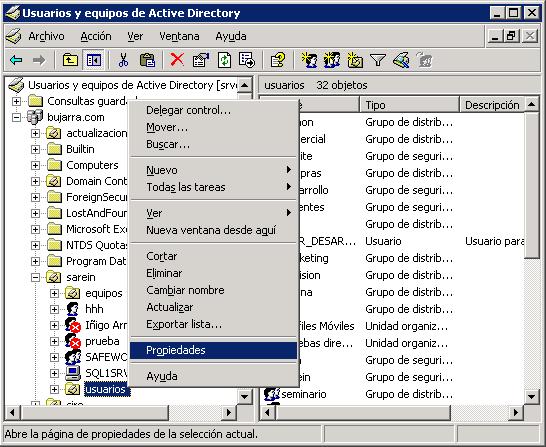
Task: Click the disabled add-to-group toolbar icon
Action: [424, 61]
